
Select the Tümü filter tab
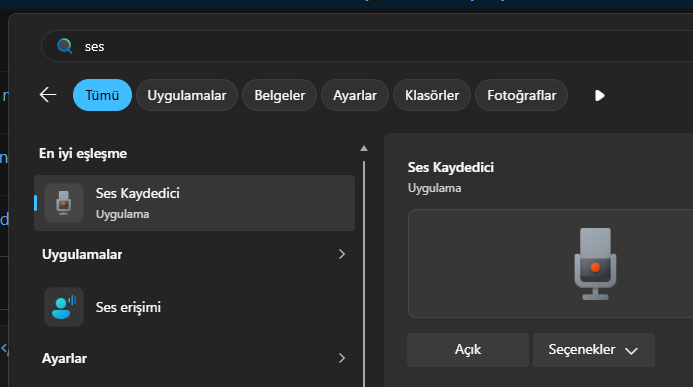pos(102,95)
